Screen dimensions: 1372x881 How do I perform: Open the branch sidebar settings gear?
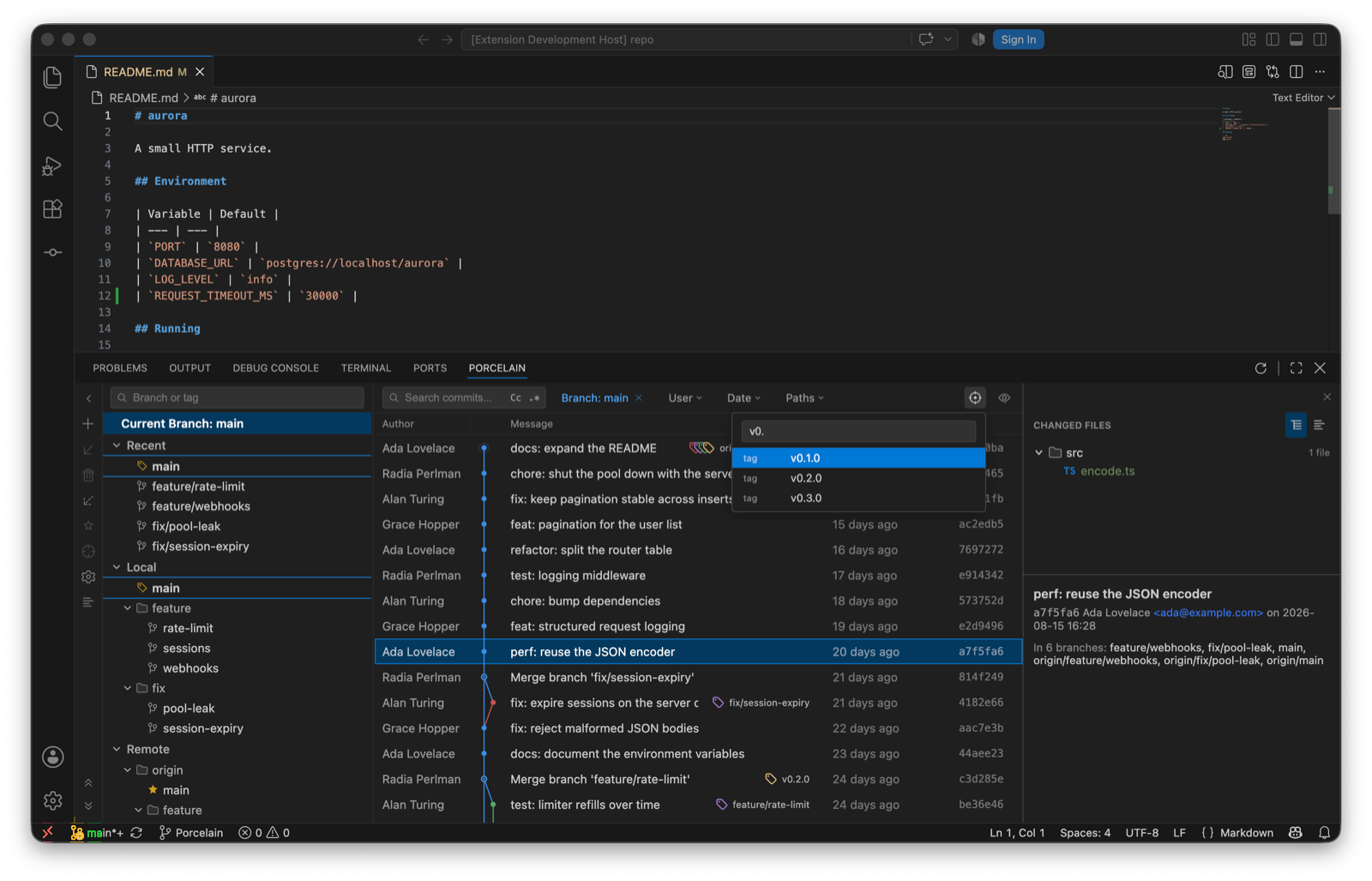click(88, 577)
